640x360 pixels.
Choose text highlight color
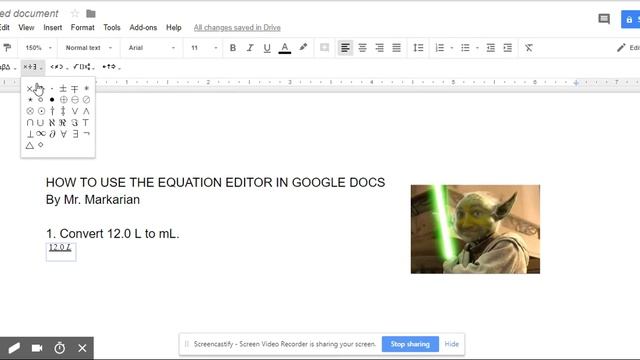(303, 47)
